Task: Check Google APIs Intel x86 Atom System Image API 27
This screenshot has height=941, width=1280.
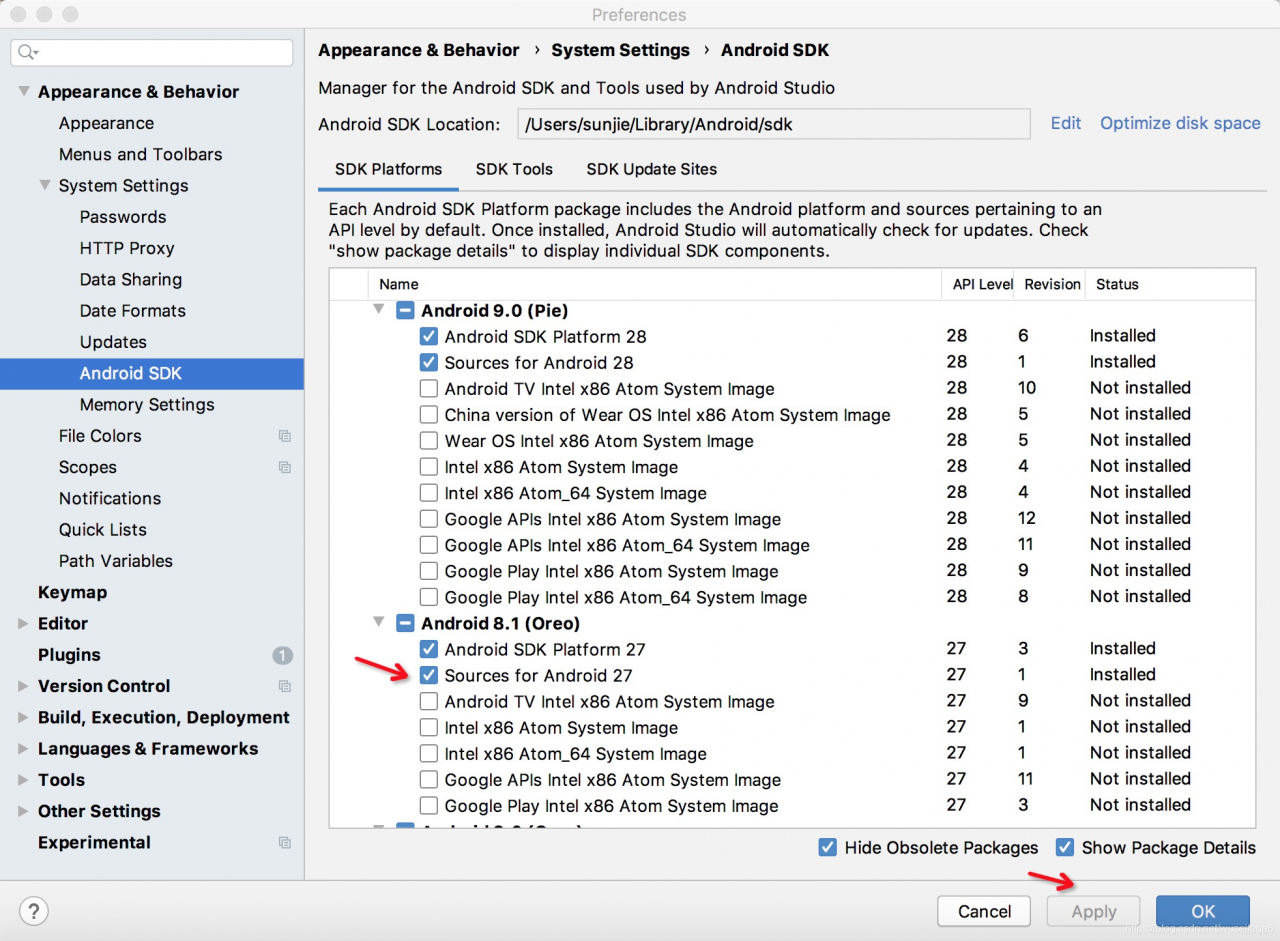Action: click(x=428, y=780)
